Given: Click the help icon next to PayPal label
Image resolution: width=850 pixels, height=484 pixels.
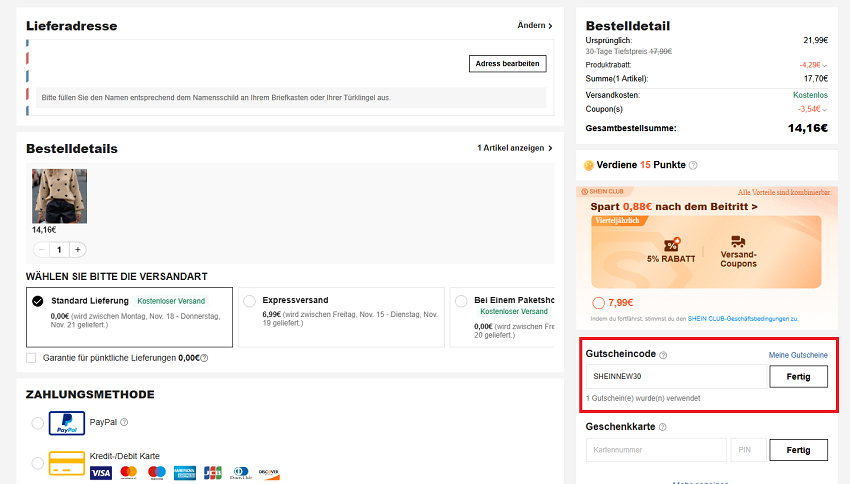Looking at the screenshot, I should (124, 422).
